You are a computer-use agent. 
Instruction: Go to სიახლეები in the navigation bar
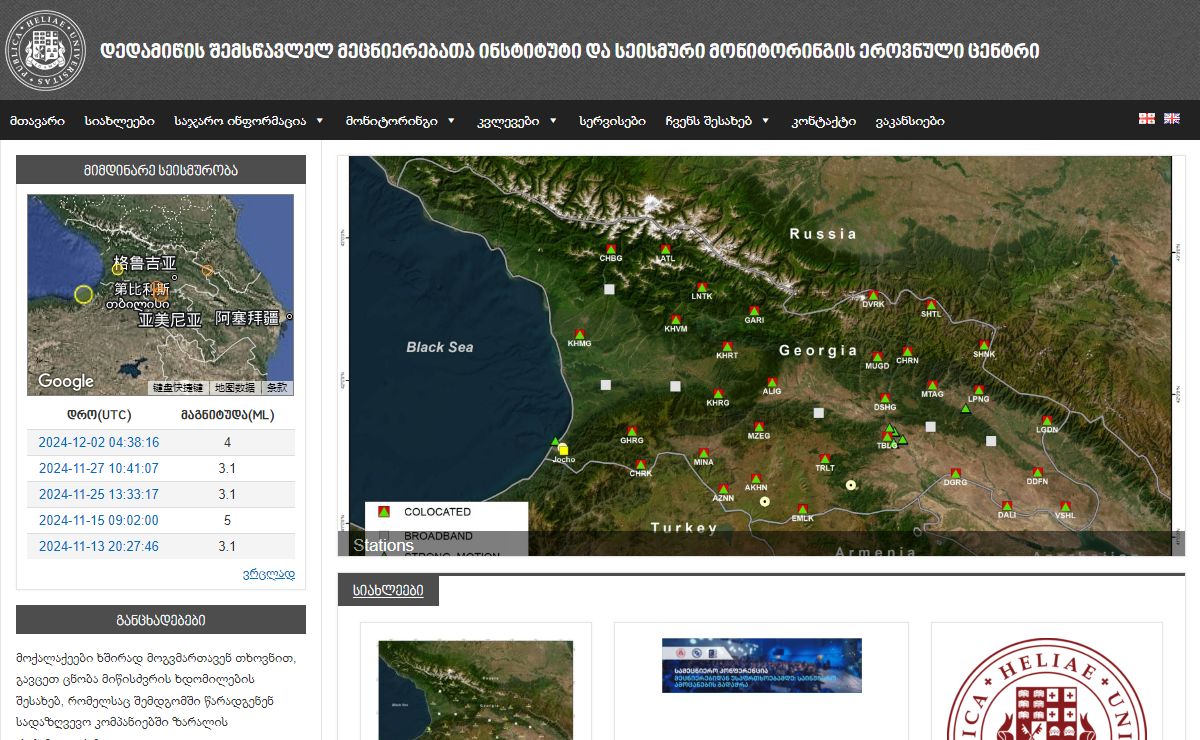pyautogui.click(x=120, y=121)
